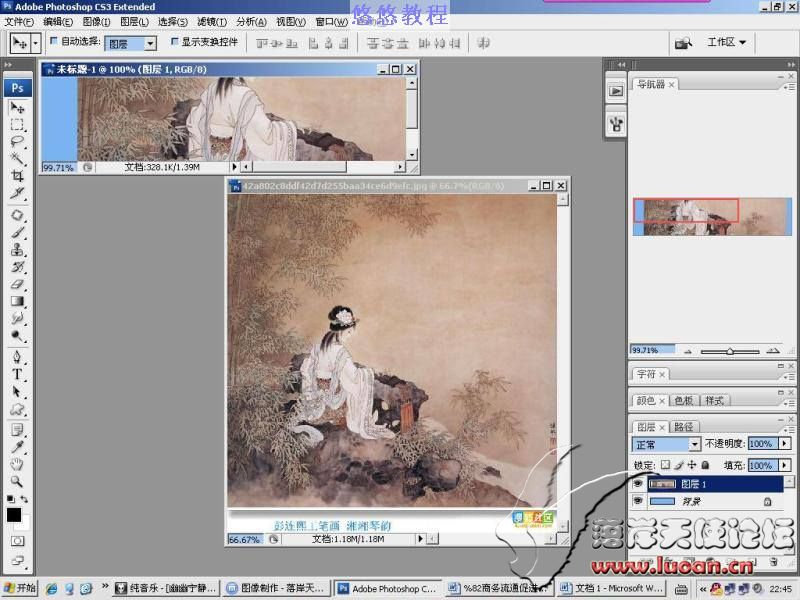Open the 图像 menu
Viewport: 800px width, 600px height.
(96, 22)
